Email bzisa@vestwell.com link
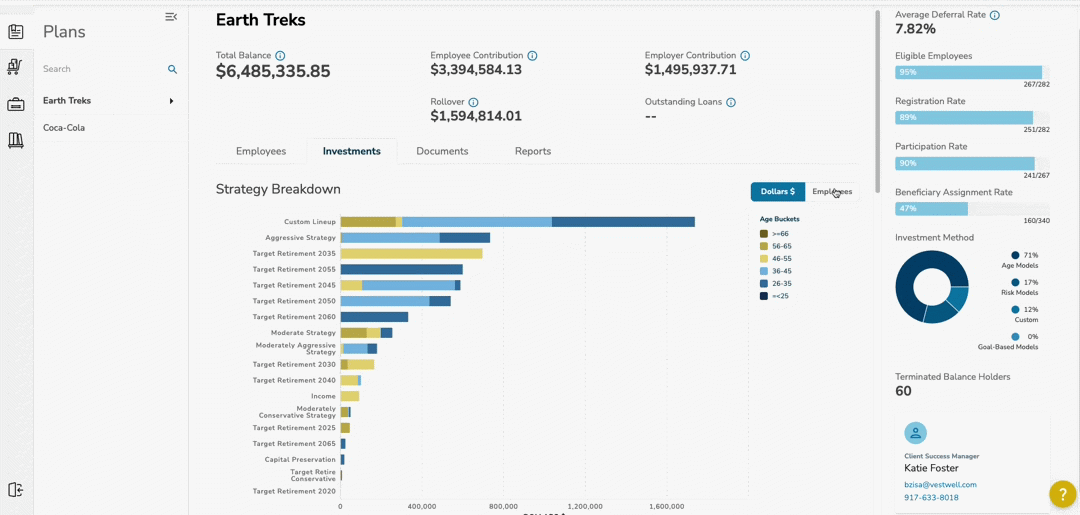This screenshot has width=1080, height=515. click(940, 485)
